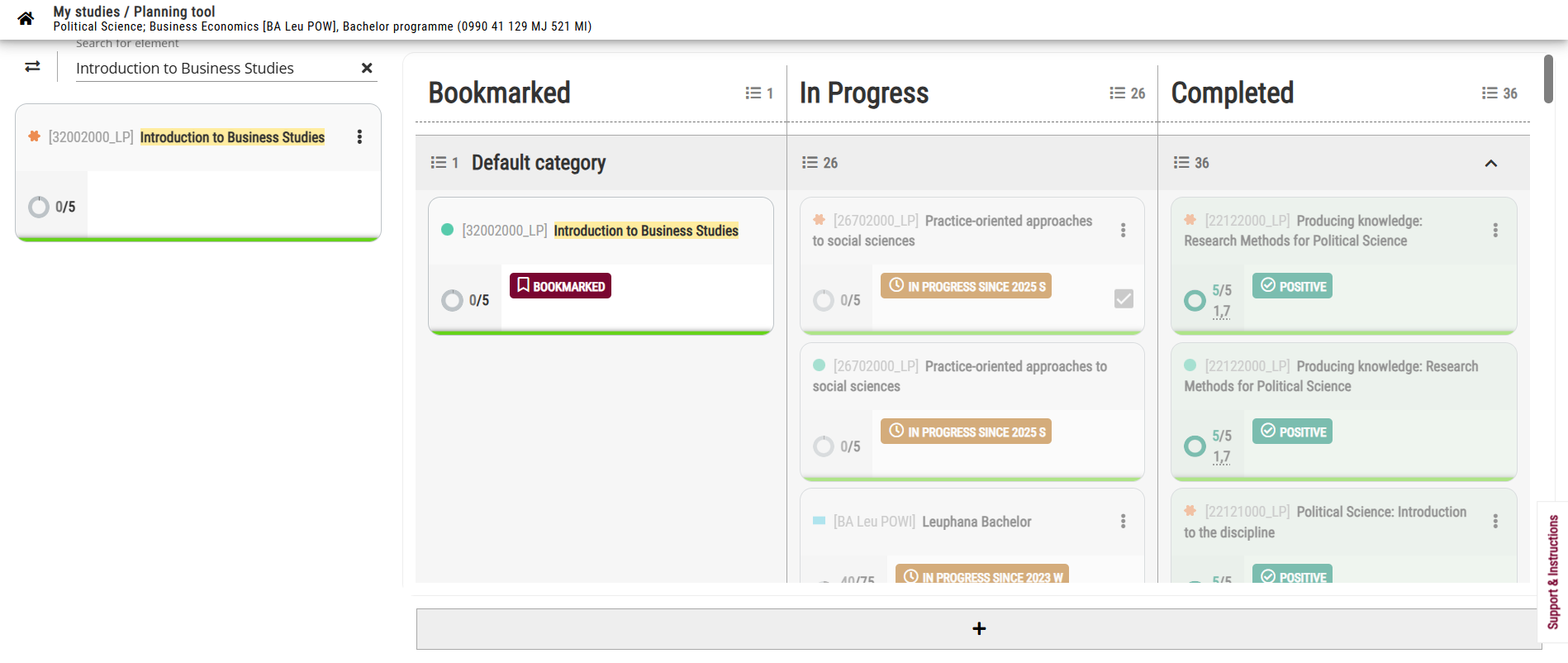Click the Bookmarked list count icon

point(759,93)
